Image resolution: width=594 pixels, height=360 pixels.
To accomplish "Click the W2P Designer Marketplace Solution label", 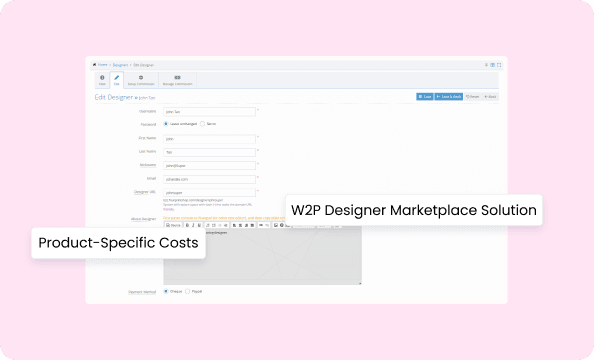I will (414, 210).
